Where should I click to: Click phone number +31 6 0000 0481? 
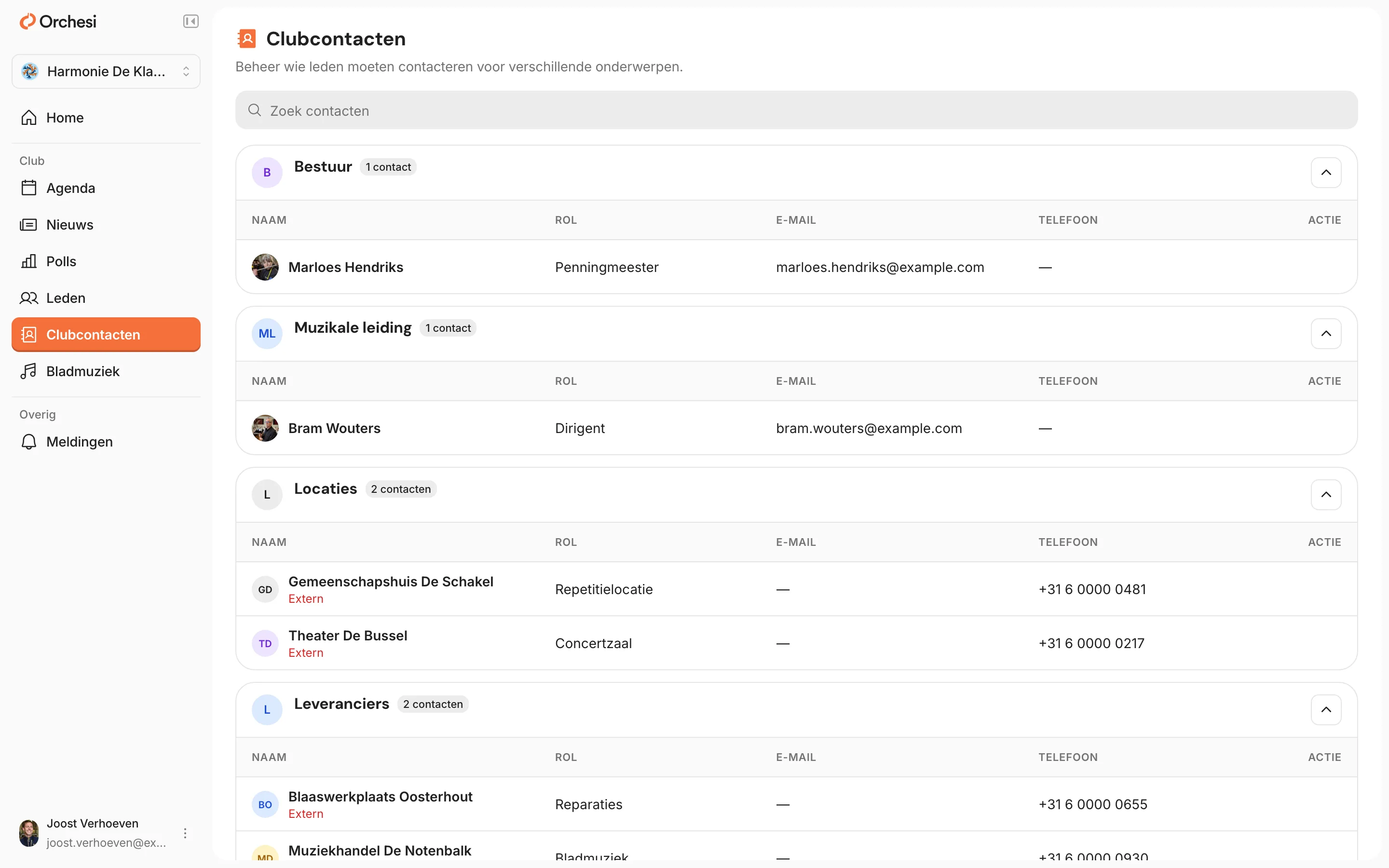pyautogui.click(x=1092, y=589)
